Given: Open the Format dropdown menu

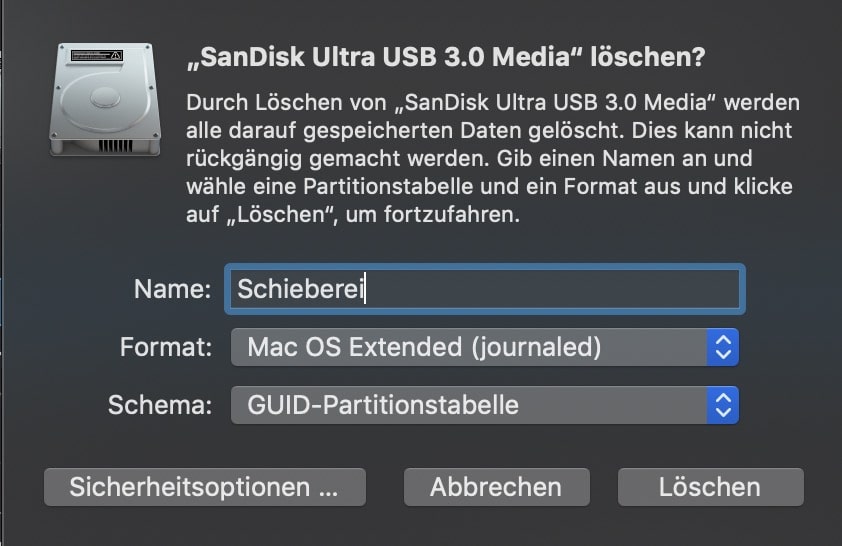Looking at the screenshot, I should pyautogui.click(x=485, y=347).
